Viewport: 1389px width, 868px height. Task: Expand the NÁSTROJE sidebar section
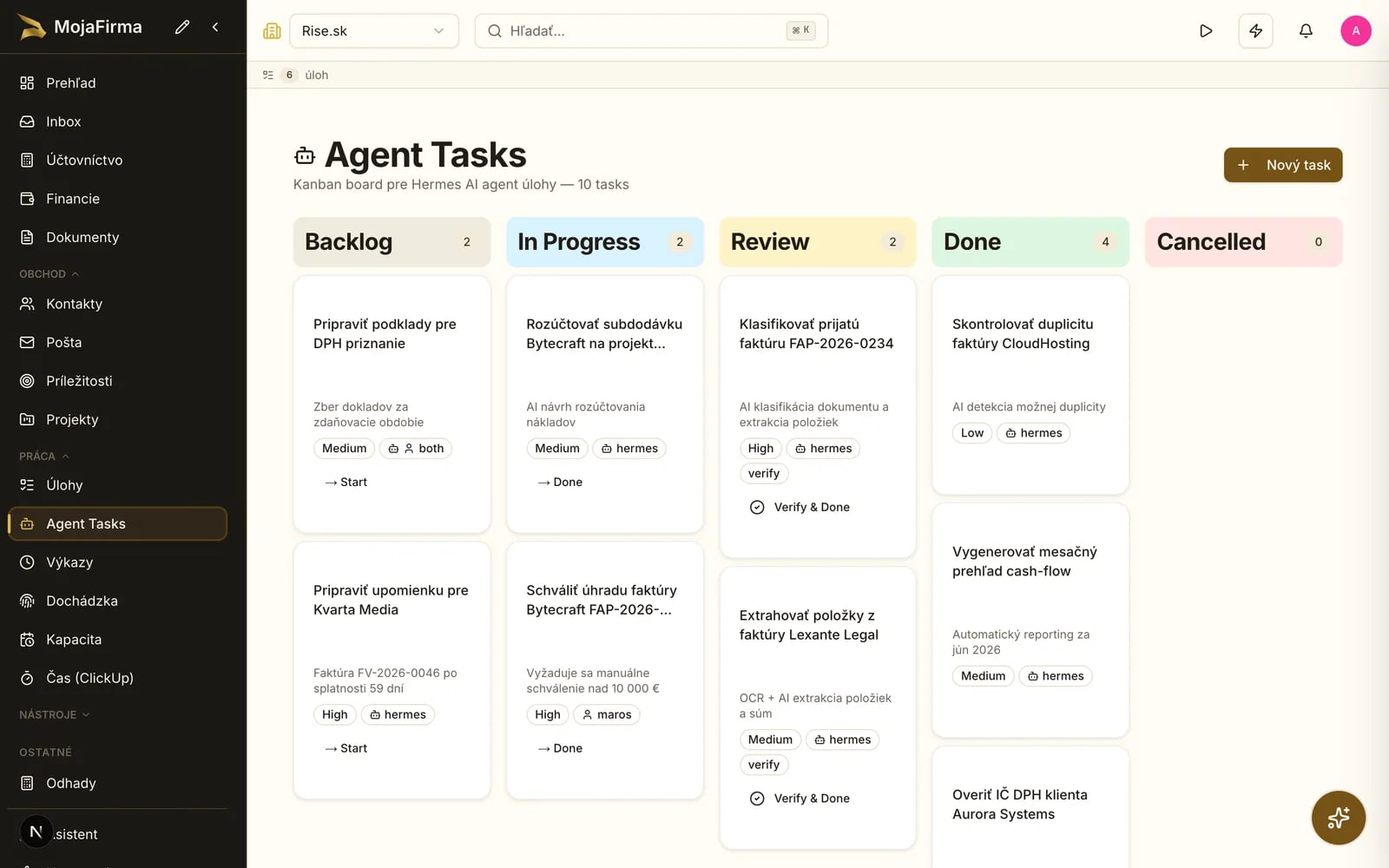55,714
